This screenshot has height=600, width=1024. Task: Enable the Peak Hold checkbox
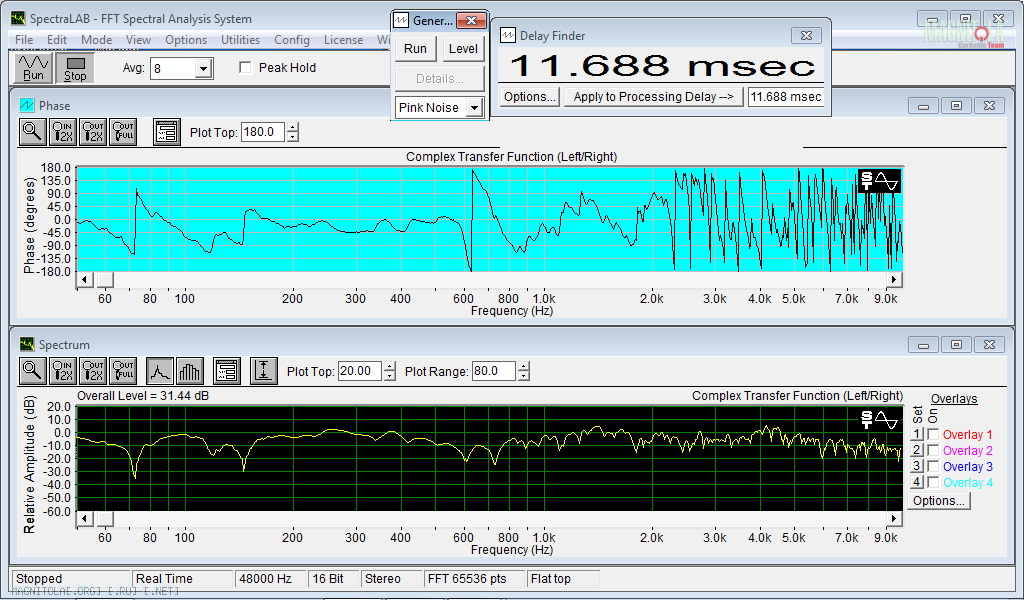(x=246, y=67)
